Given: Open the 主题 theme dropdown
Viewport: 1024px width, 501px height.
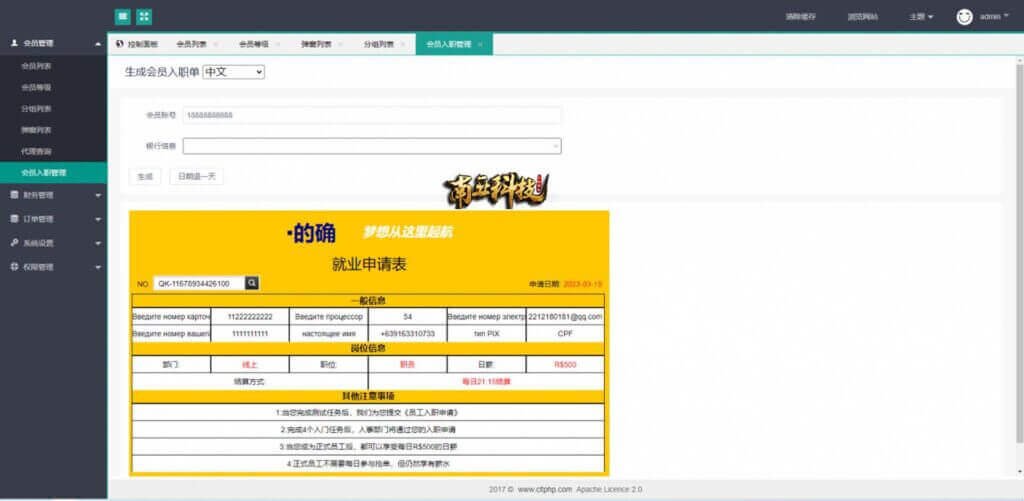Looking at the screenshot, I should (921, 17).
